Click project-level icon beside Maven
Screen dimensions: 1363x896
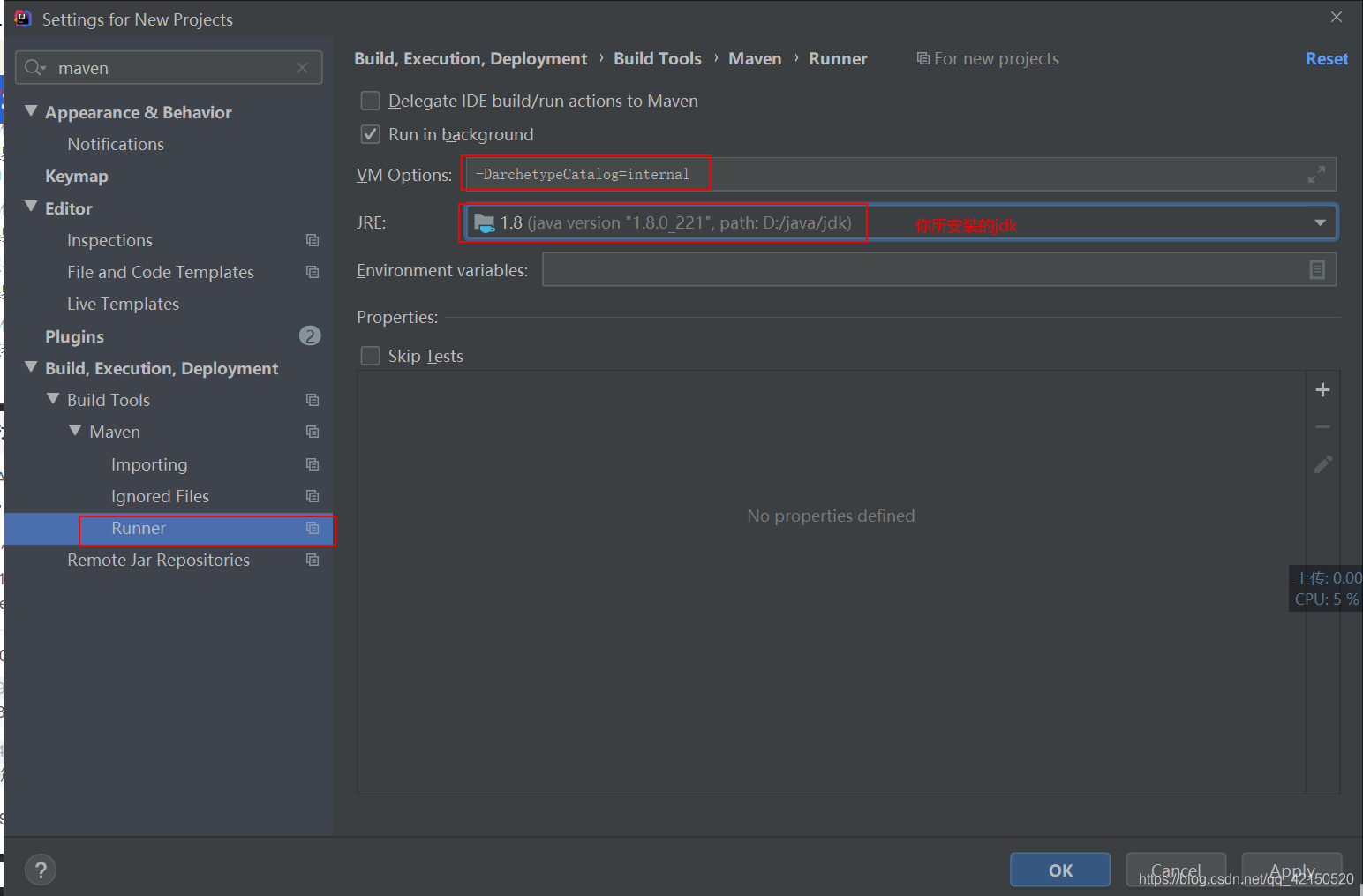click(x=313, y=432)
